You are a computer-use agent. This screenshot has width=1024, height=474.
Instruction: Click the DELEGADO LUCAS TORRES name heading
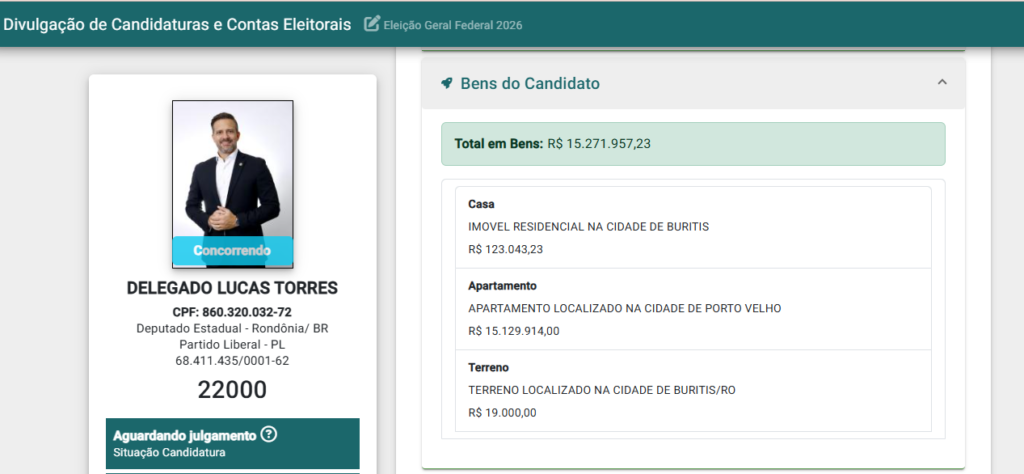coord(232,288)
